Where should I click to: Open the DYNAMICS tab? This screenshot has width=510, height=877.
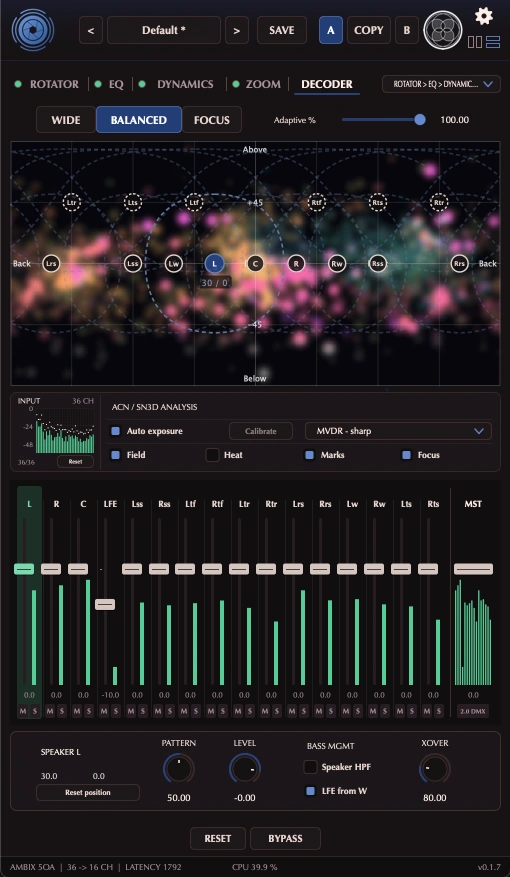click(185, 84)
